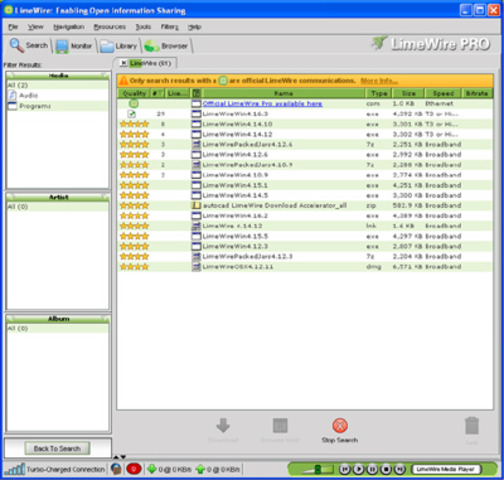Click the Artist filter panel header

point(58,197)
